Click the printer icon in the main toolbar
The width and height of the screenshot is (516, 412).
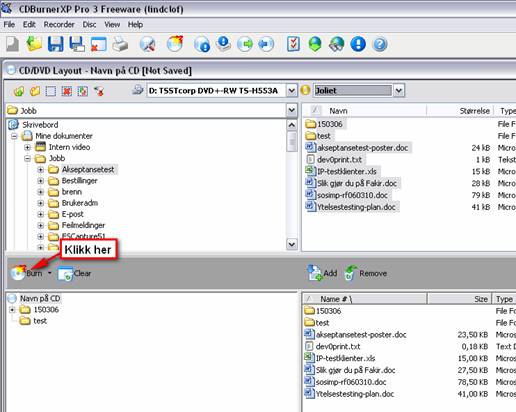[x=120, y=44]
